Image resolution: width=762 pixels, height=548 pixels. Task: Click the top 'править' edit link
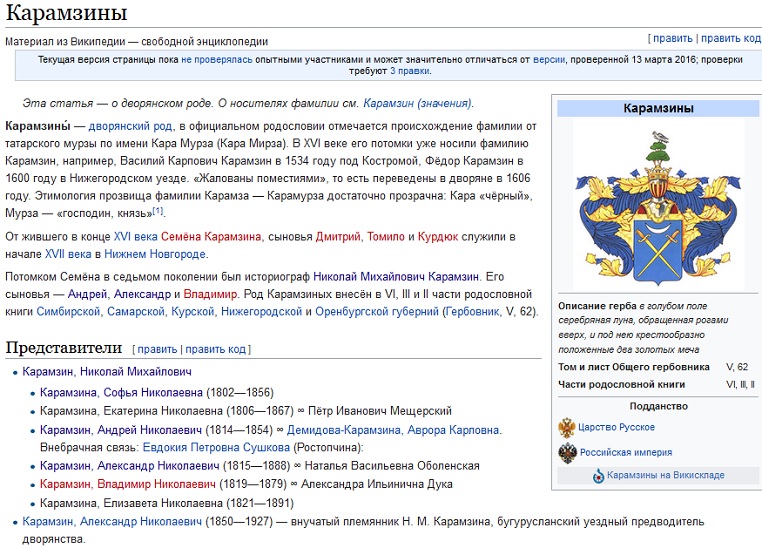tap(673, 38)
